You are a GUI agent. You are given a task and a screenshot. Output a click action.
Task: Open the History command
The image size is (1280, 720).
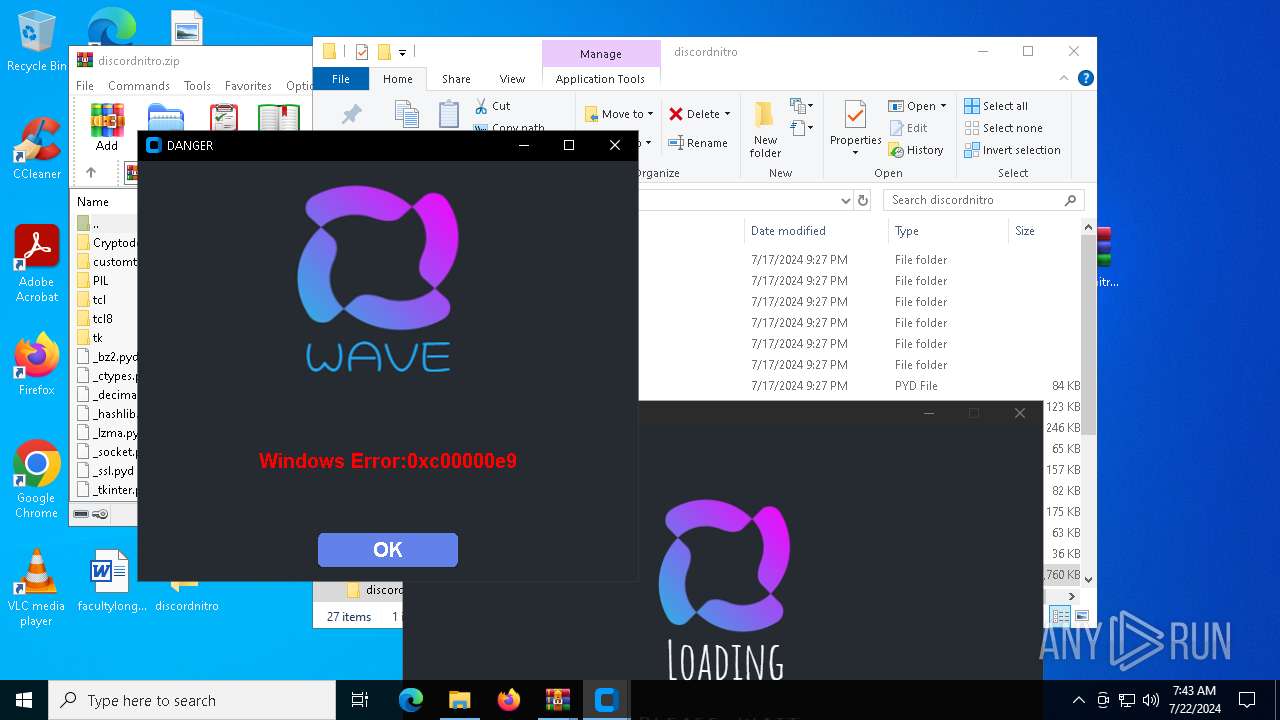click(x=916, y=150)
